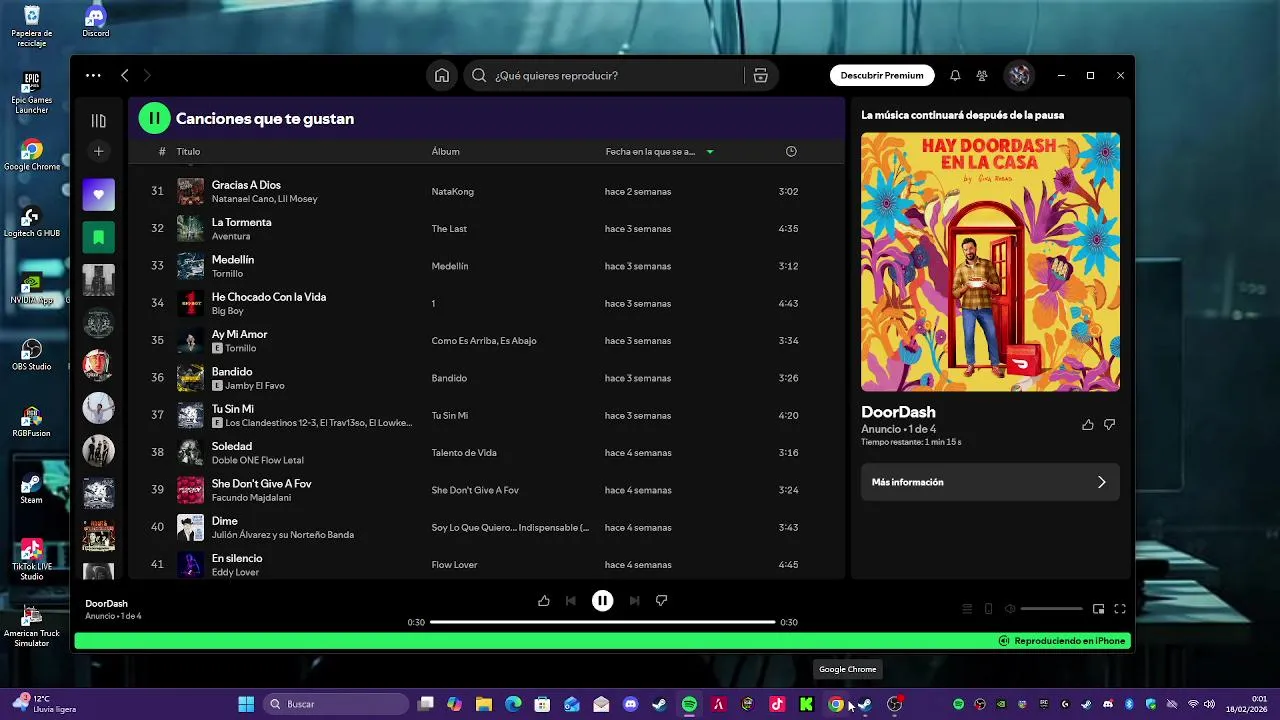This screenshot has height=720, width=1280.
Task: Open friend activity icon
Action: point(982,75)
